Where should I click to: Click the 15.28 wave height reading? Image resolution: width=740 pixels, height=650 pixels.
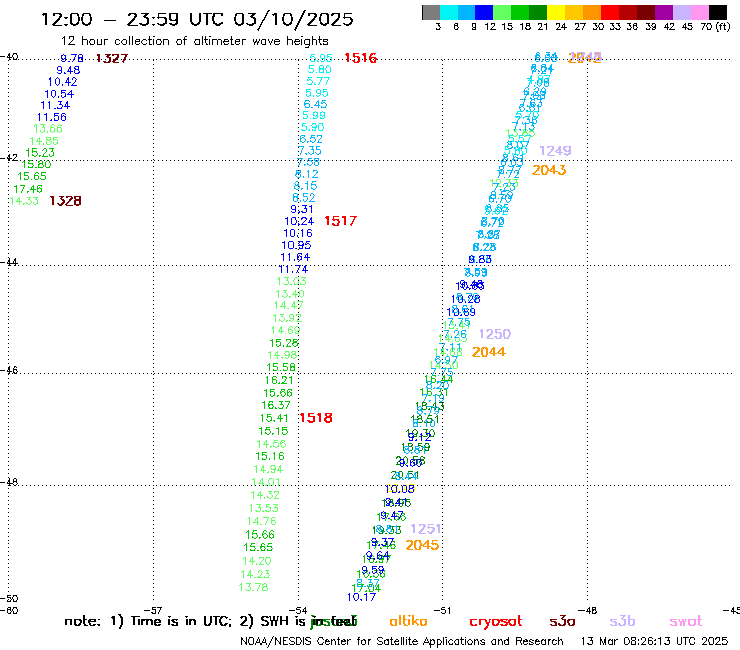coord(284,343)
